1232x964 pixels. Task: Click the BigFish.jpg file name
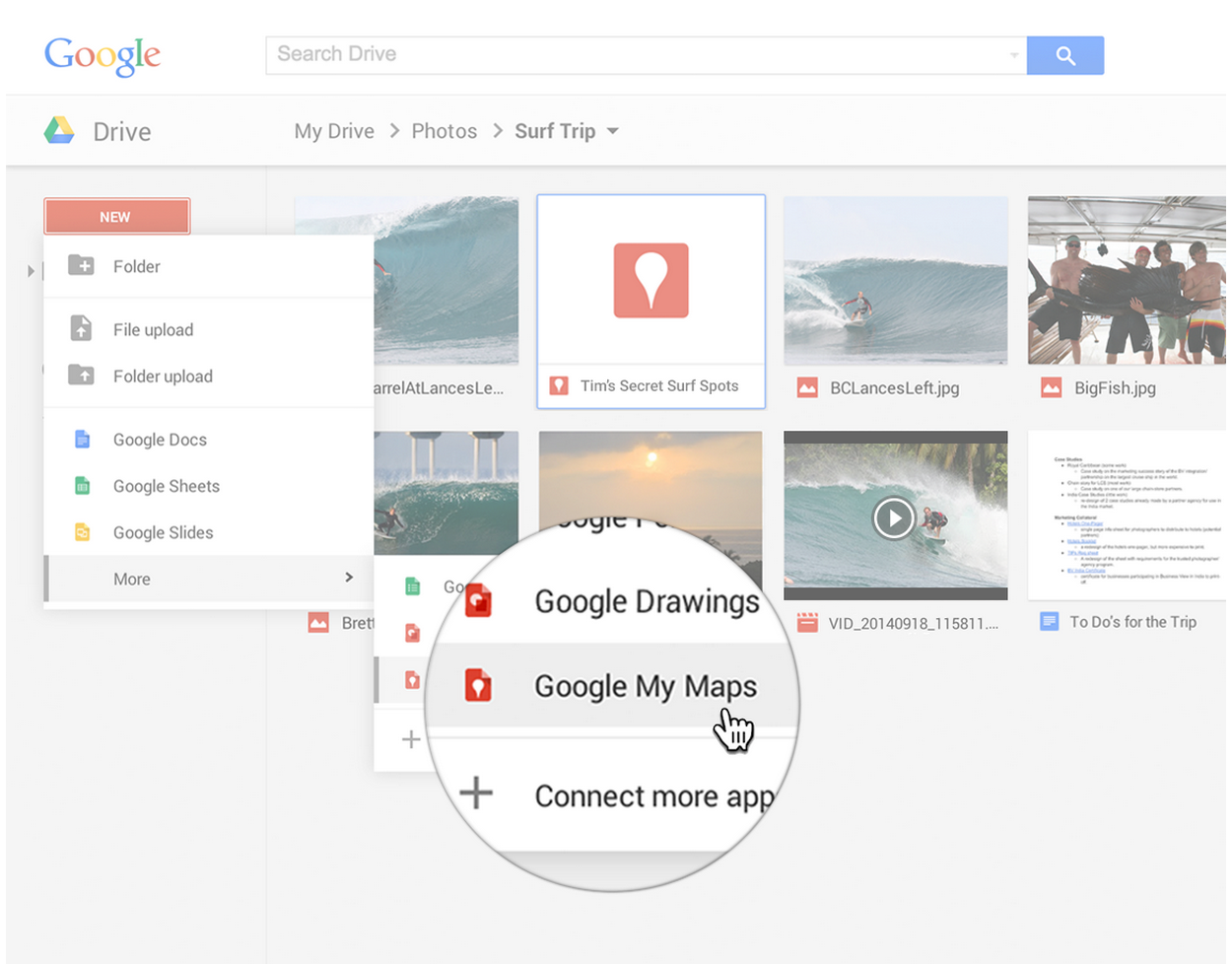[1115, 387]
